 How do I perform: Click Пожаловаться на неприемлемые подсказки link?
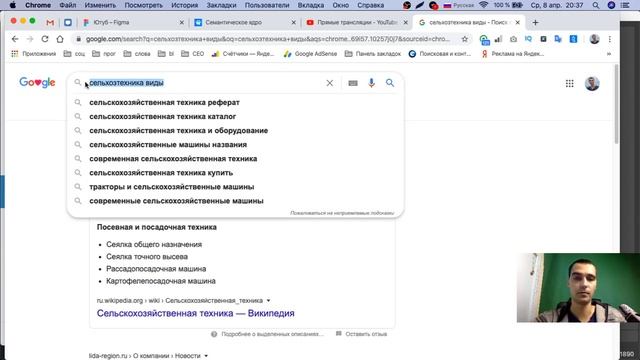click(342, 213)
